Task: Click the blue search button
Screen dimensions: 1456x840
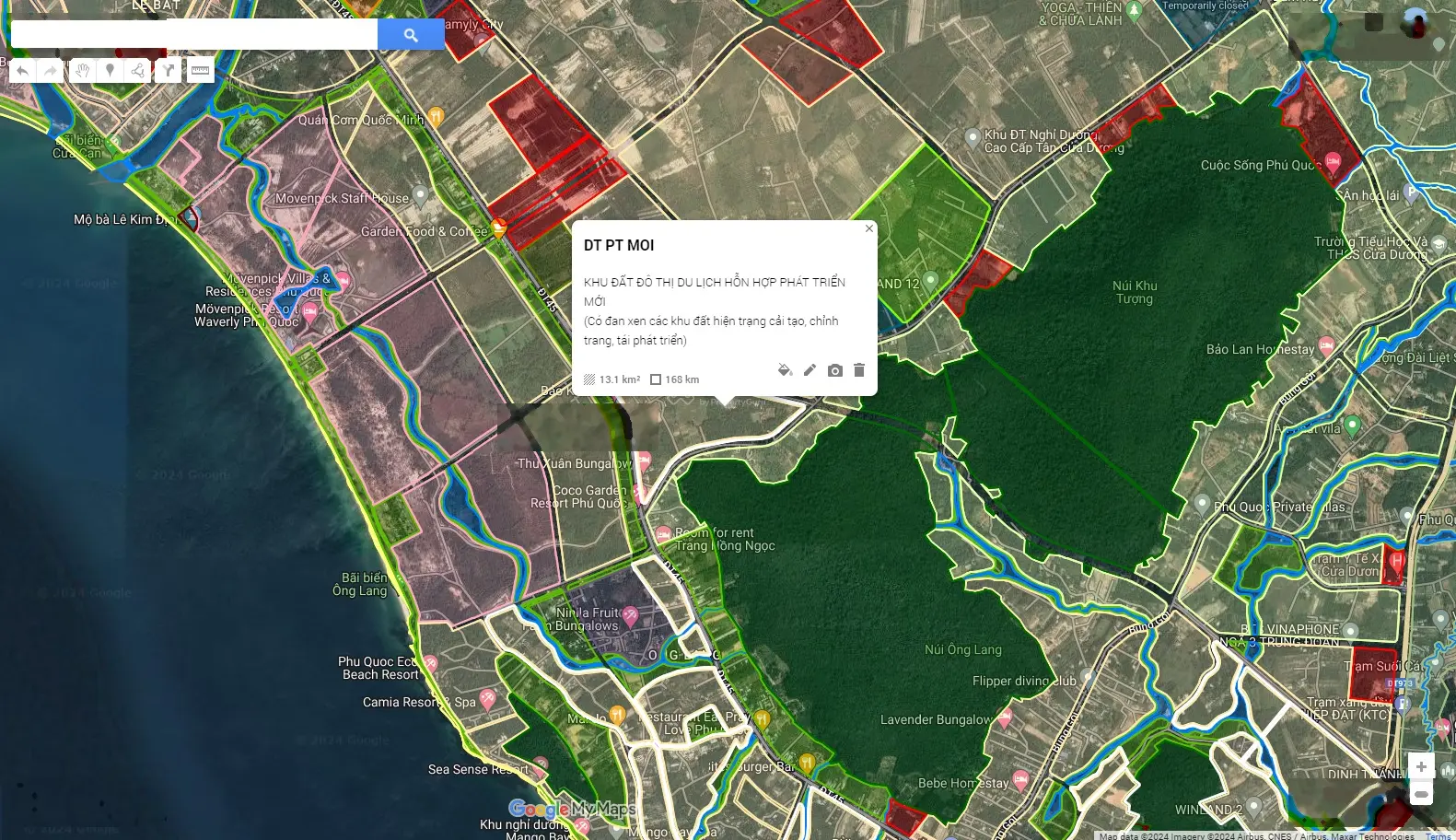Action: (411, 35)
